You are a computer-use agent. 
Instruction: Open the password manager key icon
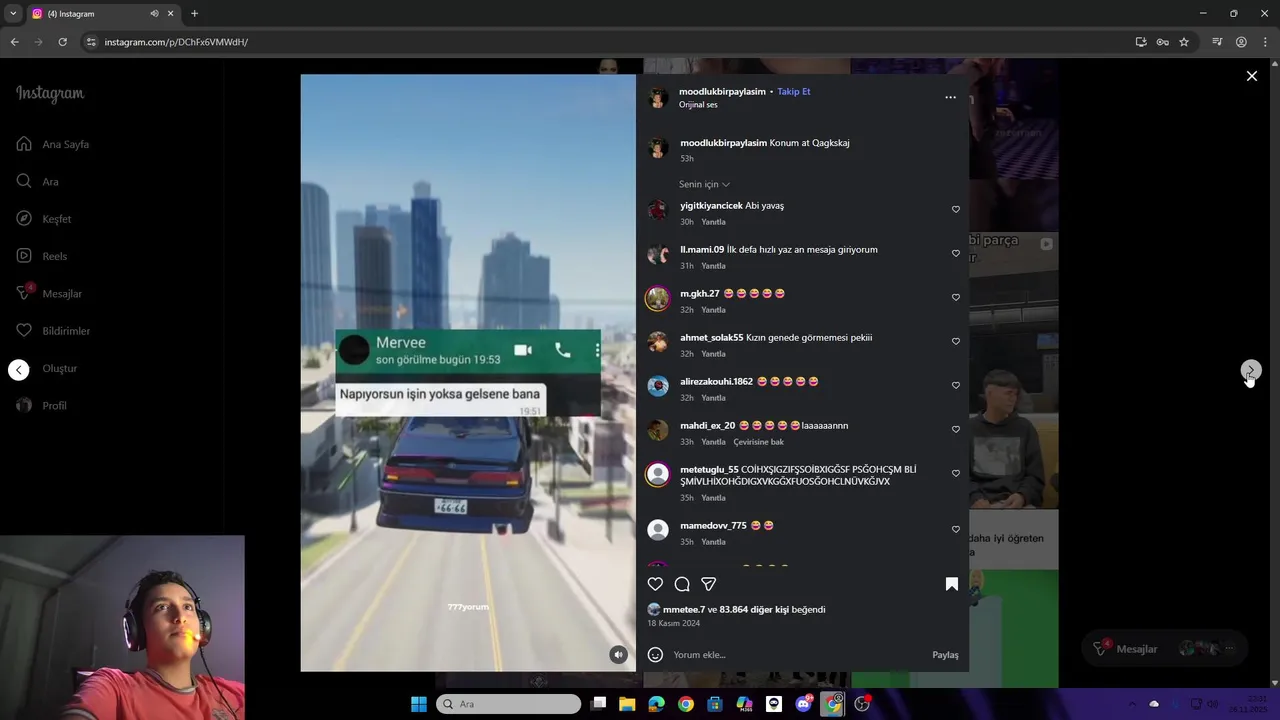1162,42
